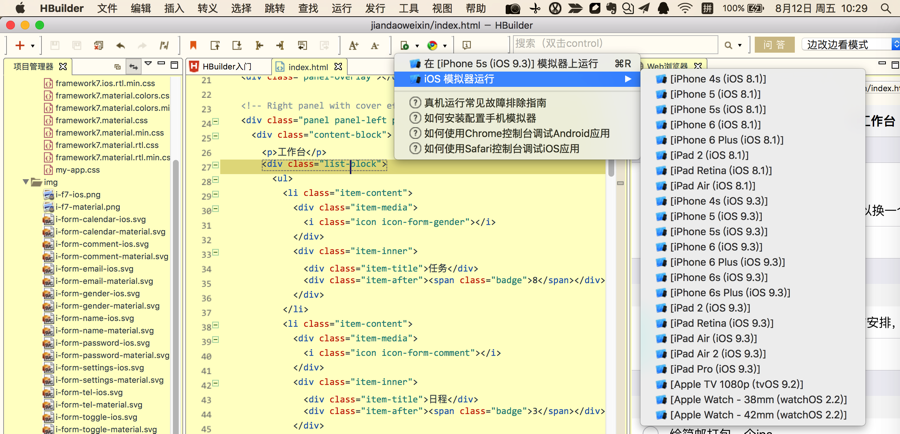The width and height of the screenshot is (900, 434).
Task: Click the close-all files toolbar icon with red X
Action: 99,45
